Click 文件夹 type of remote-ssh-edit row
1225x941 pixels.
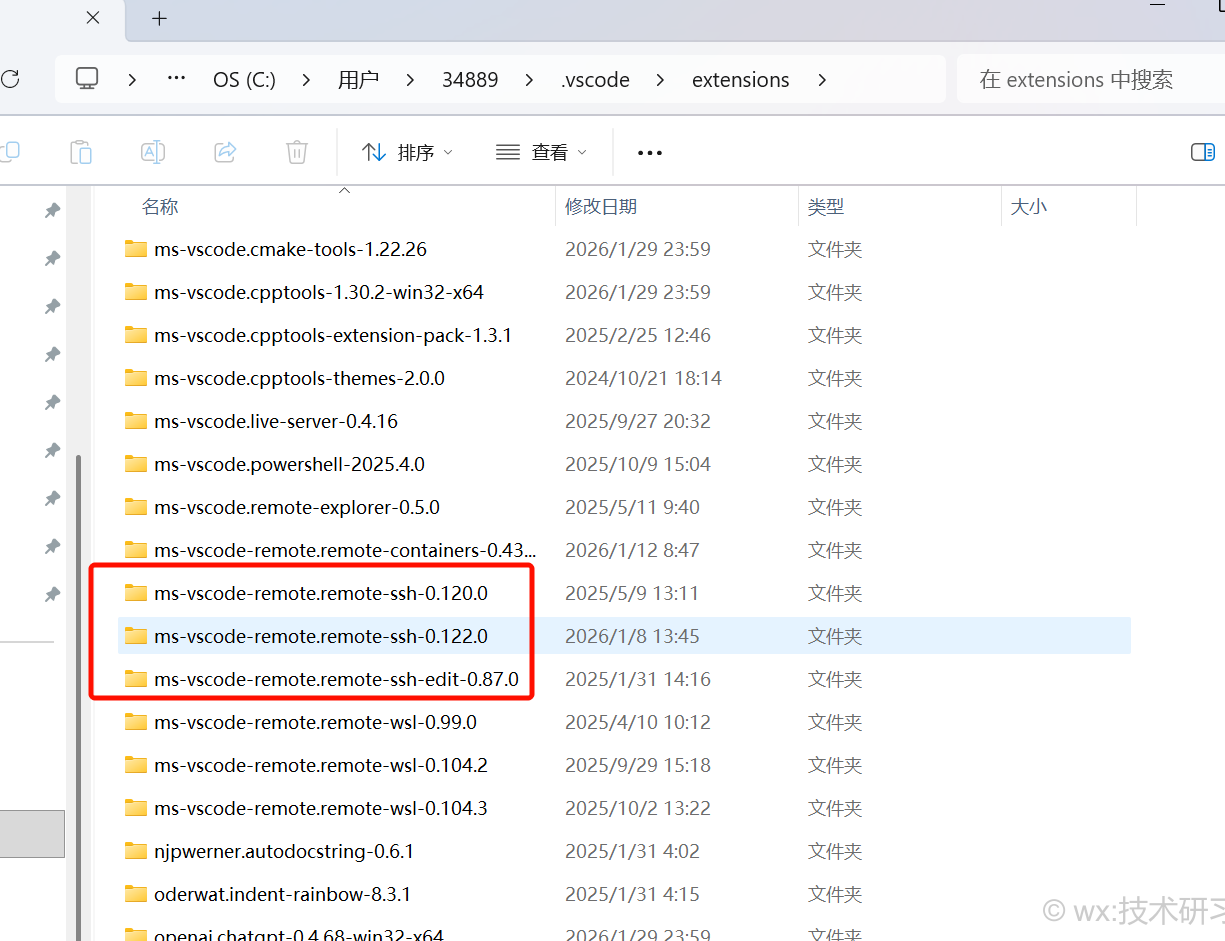coord(835,679)
